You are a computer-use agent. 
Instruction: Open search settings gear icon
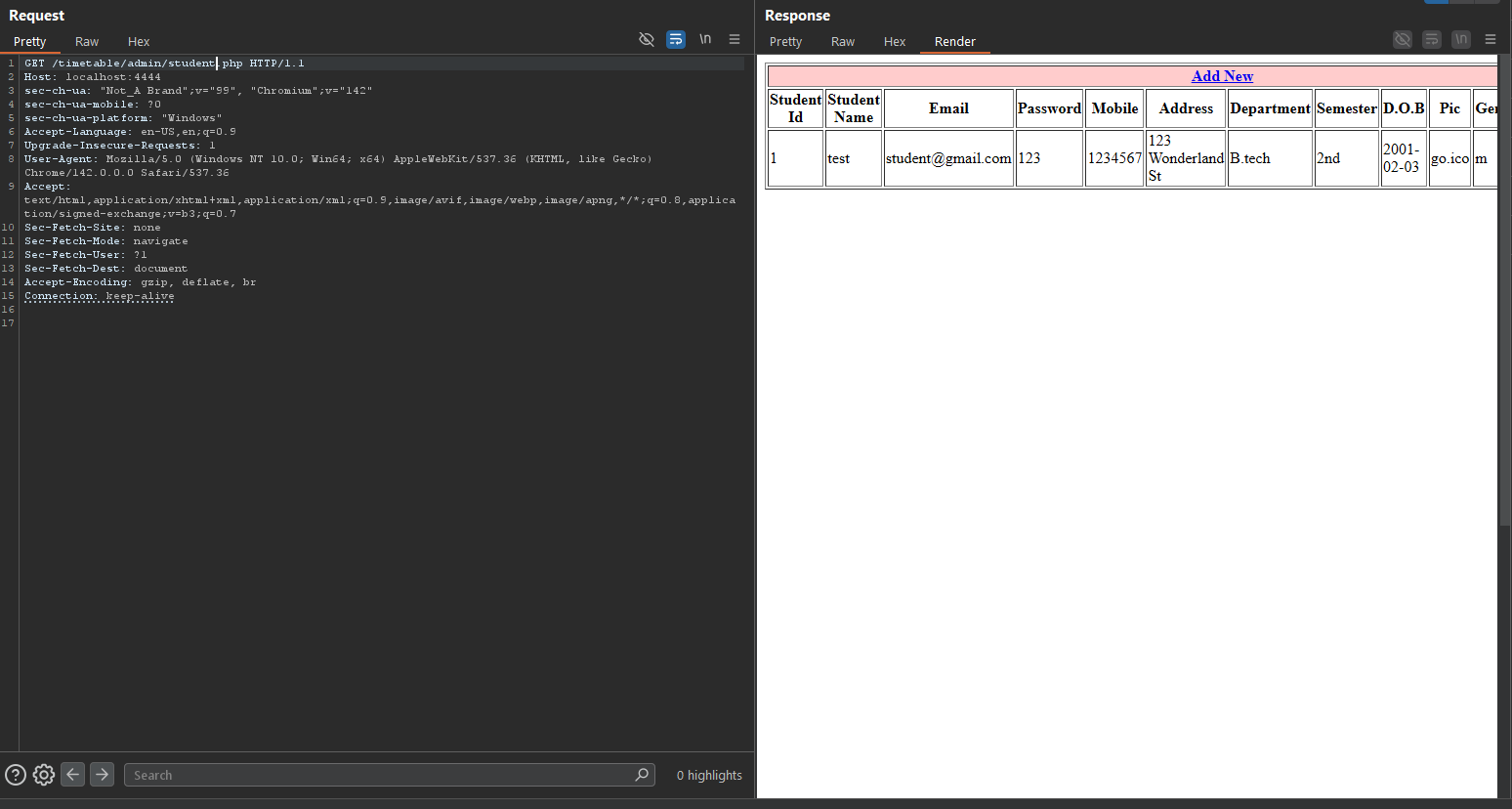(44, 775)
